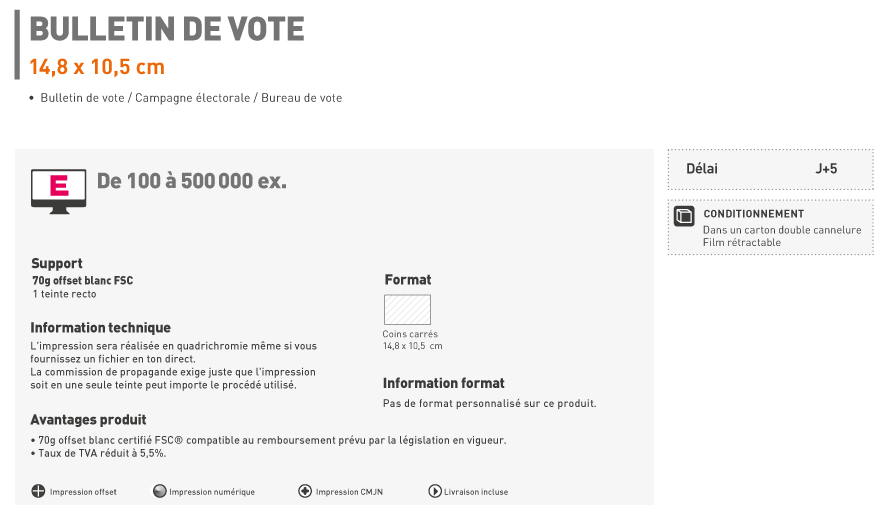Click the Bureau de vote text
Image resolution: width=888 pixels, height=514 pixels.
(x=301, y=98)
